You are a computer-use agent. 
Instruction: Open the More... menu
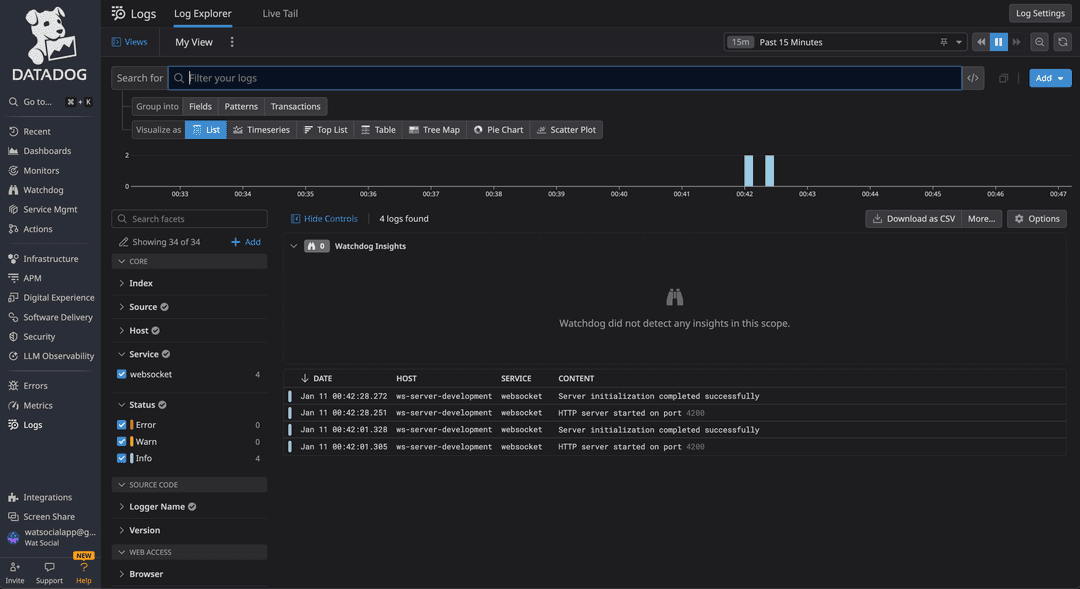(982, 219)
